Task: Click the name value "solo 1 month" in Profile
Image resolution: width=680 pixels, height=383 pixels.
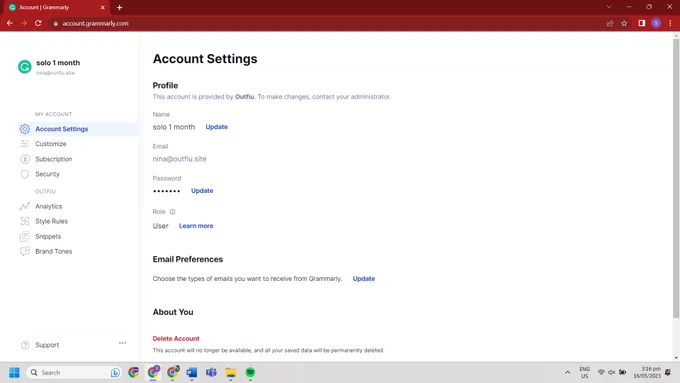Action: pyautogui.click(x=174, y=127)
